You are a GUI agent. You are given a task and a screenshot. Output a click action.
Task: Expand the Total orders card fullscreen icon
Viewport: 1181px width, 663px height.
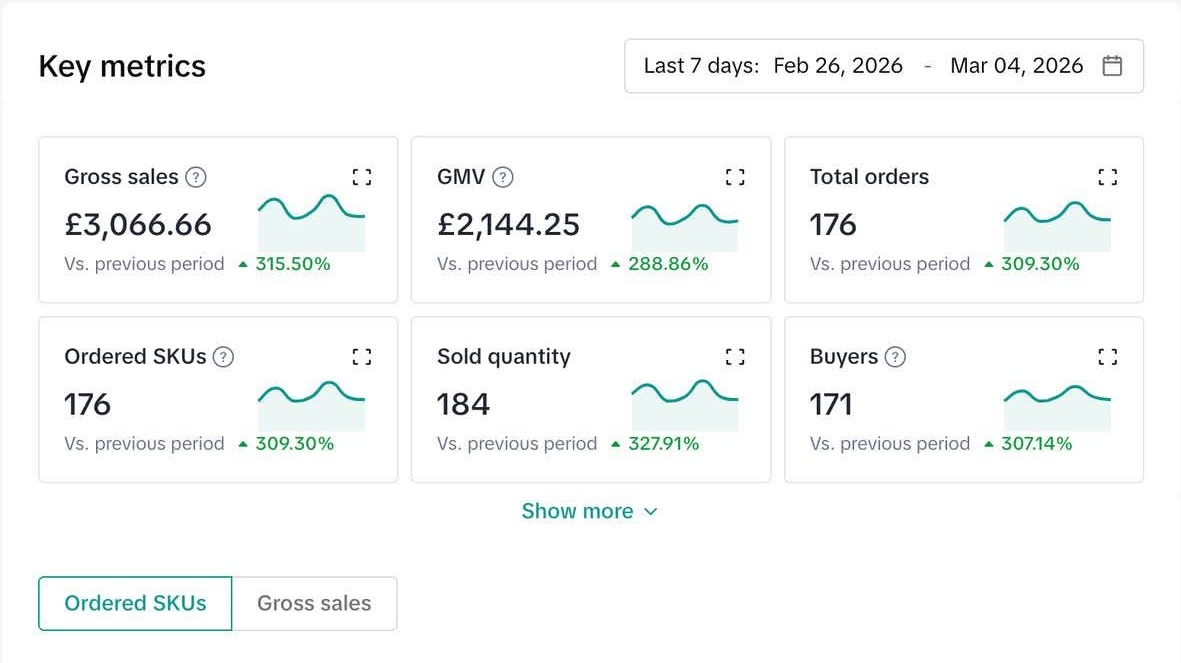point(1107,177)
